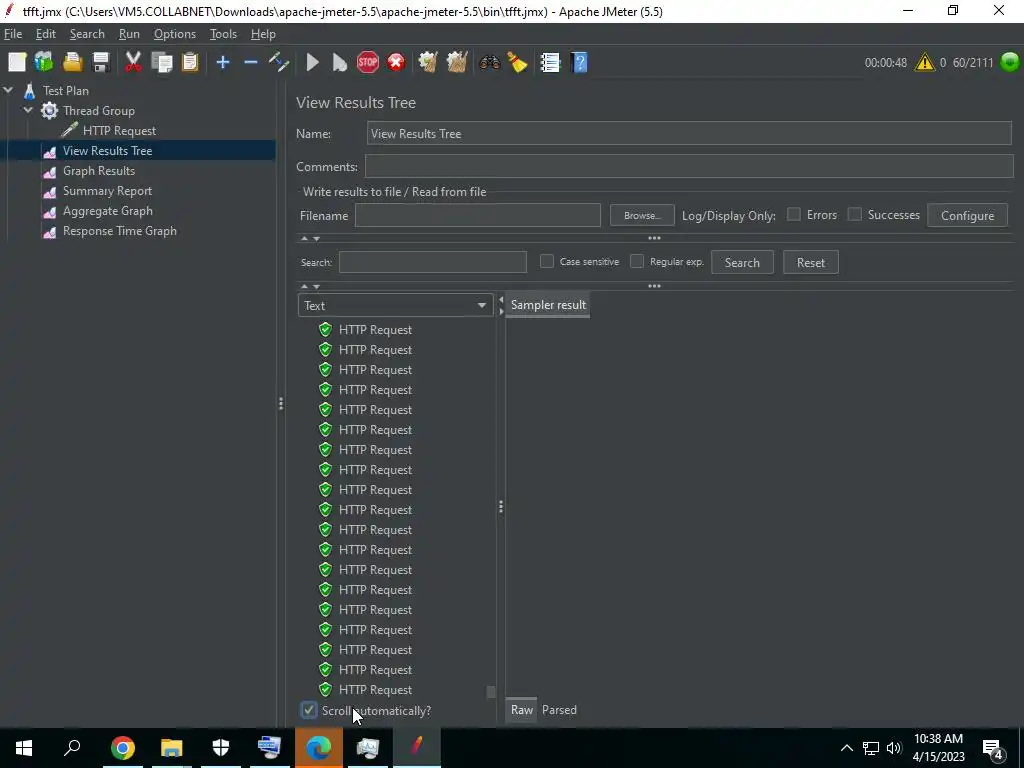Open the Edit menu
This screenshot has width=1024, height=768.
pyautogui.click(x=45, y=34)
